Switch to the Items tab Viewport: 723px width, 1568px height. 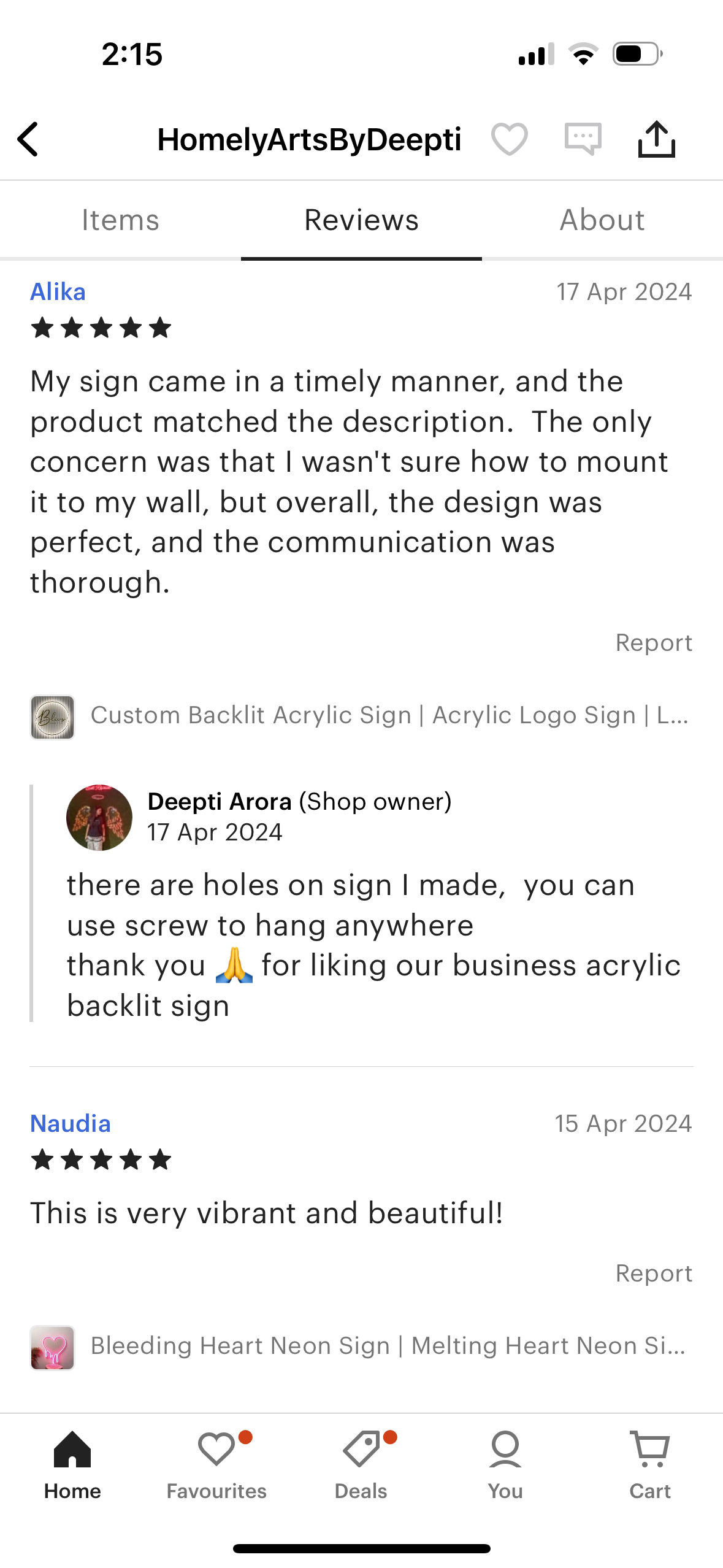click(120, 220)
